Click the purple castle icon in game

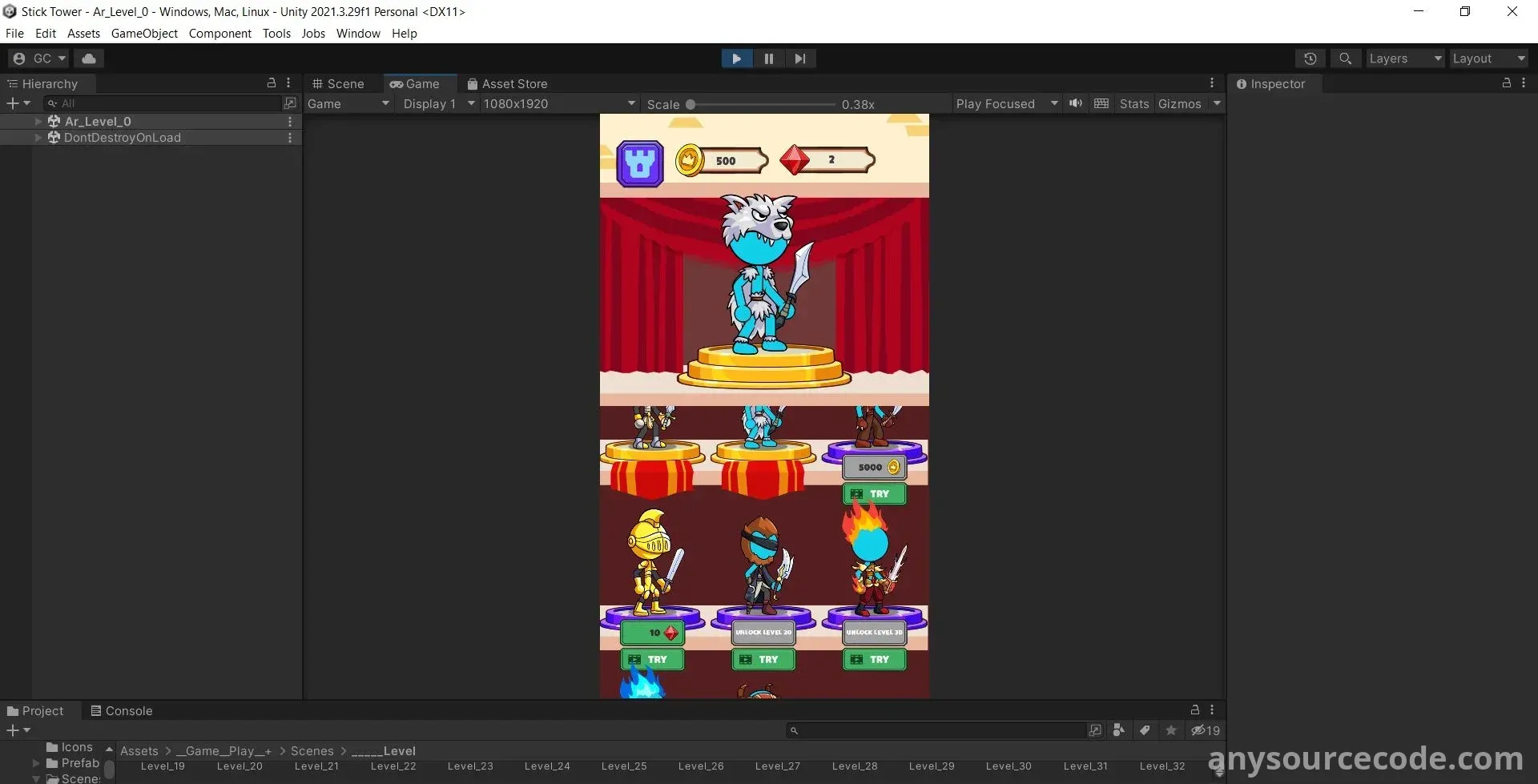(x=639, y=163)
